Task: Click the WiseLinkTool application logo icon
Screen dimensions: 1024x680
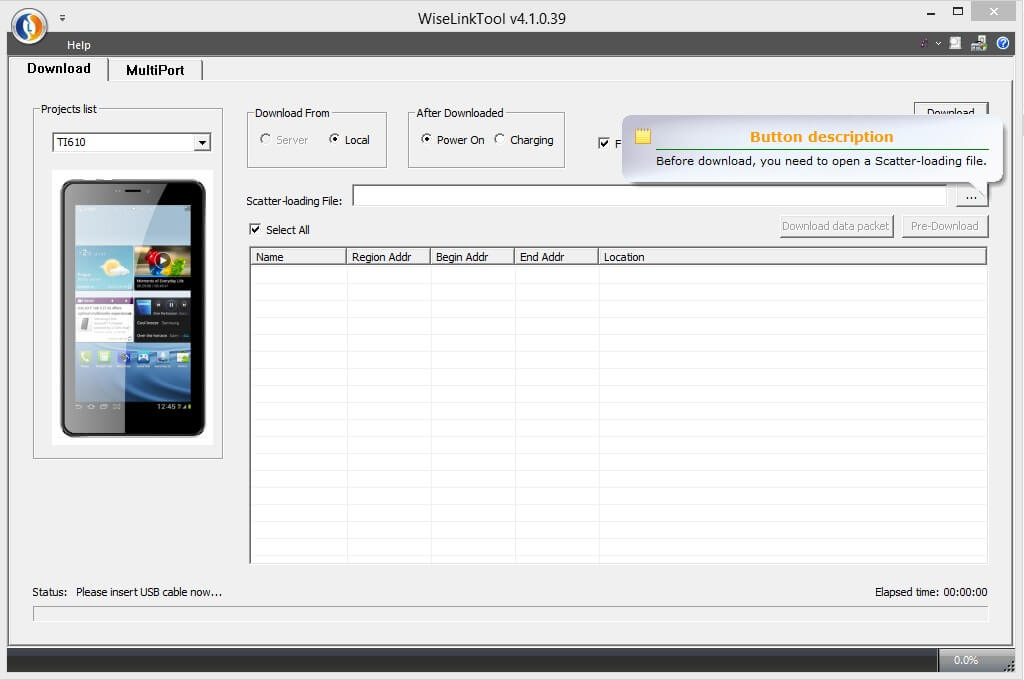Action: pos(29,26)
